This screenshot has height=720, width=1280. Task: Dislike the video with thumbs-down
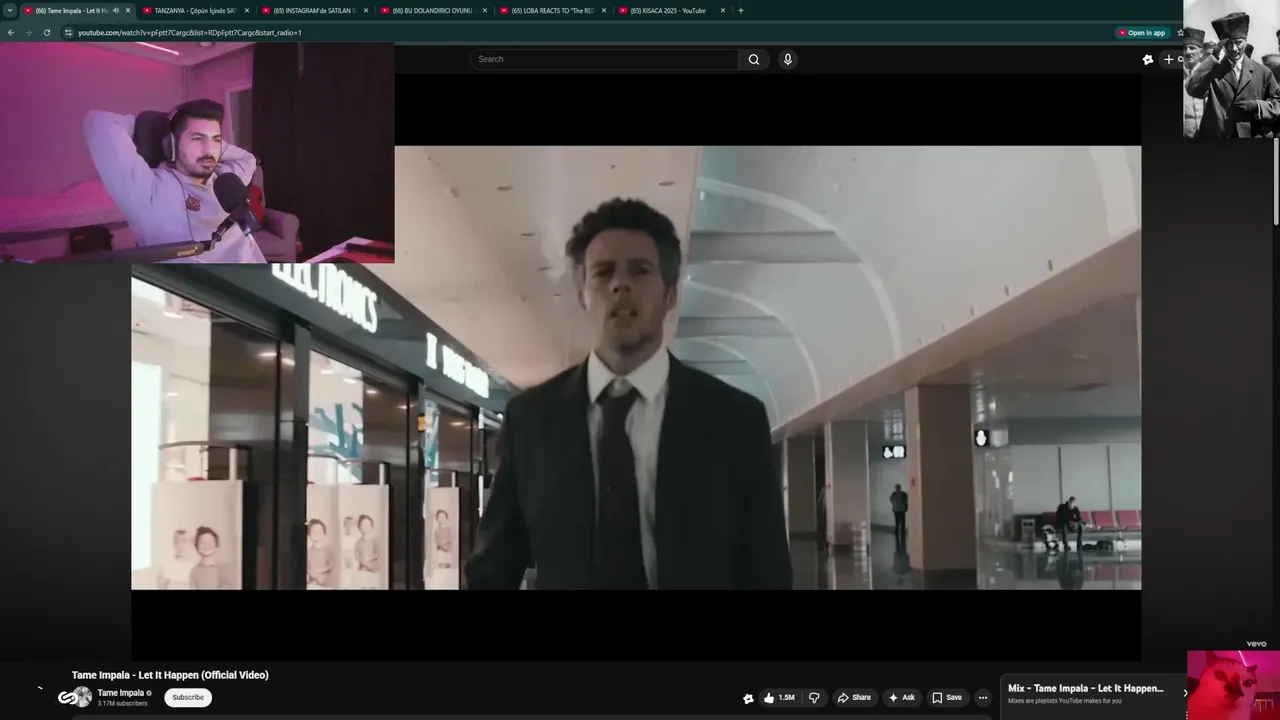814,698
